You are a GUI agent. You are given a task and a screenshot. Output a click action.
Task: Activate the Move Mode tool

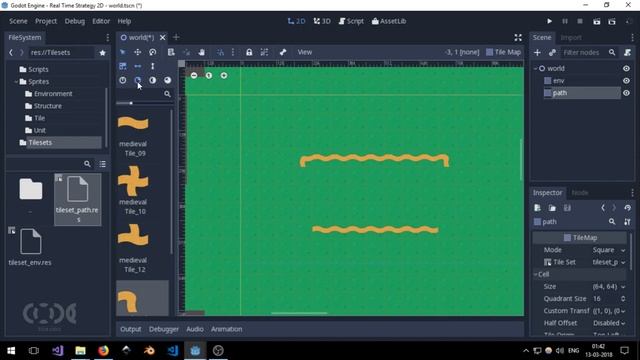138,52
